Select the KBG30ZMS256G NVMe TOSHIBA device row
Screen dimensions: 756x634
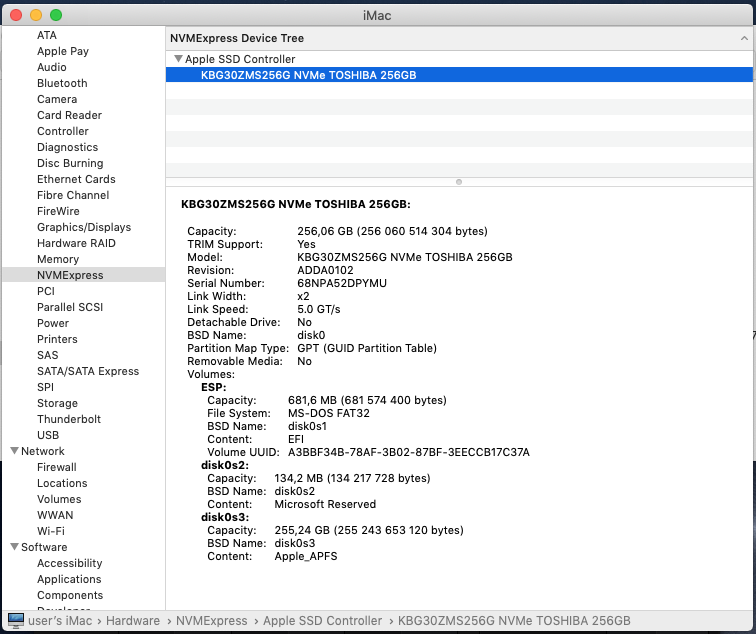[459, 75]
